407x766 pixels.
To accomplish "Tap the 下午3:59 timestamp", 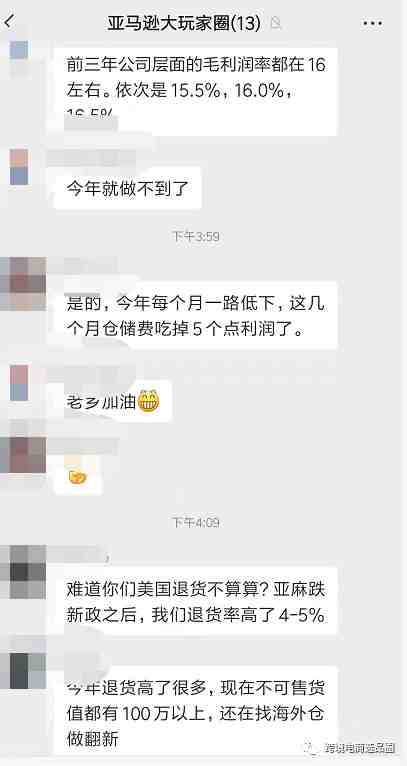I will pyautogui.click(x=196, y=237).
